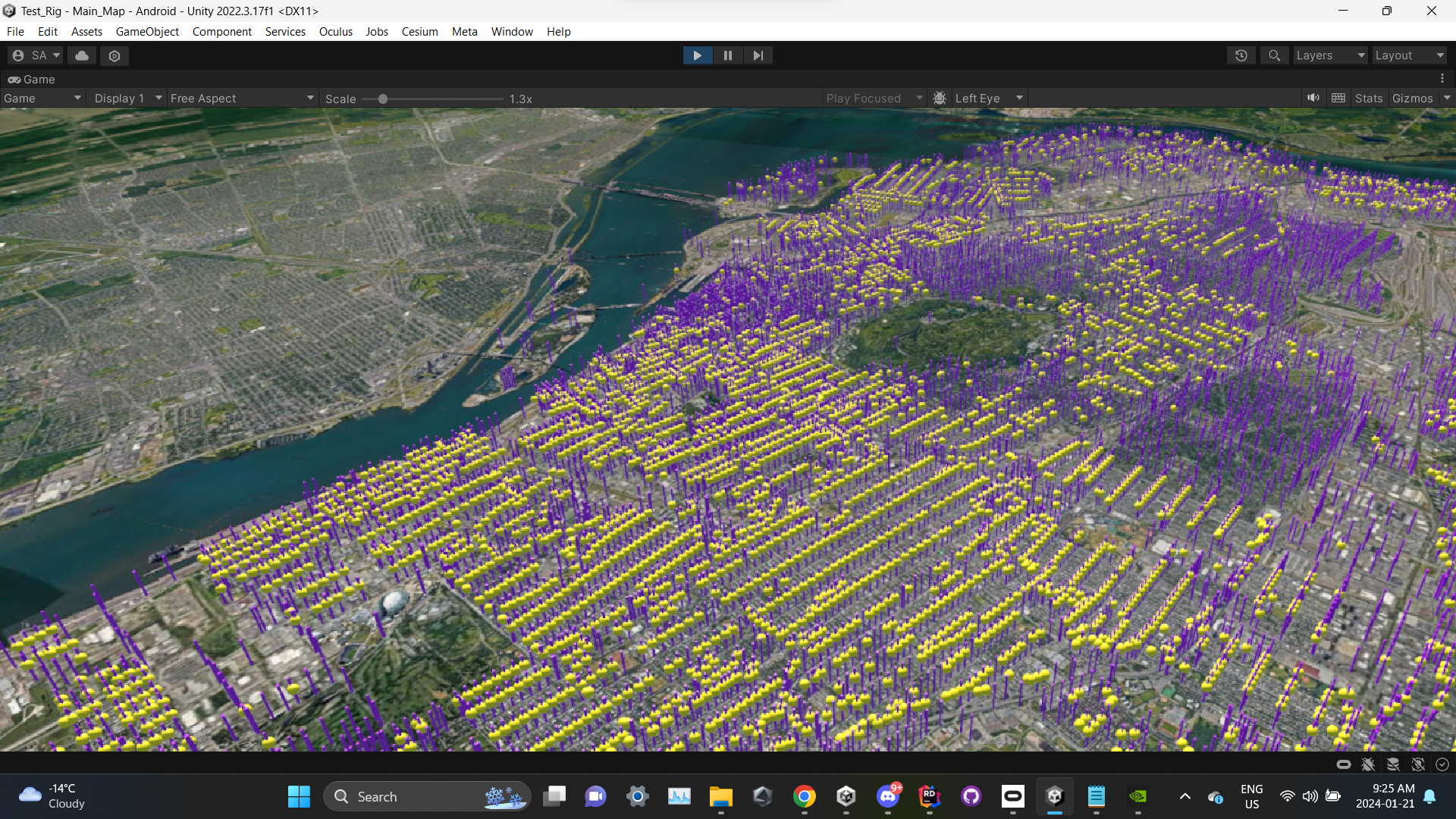Open Game tab options three-dot menu
1456x819 pixels.
click(1442, 79)
